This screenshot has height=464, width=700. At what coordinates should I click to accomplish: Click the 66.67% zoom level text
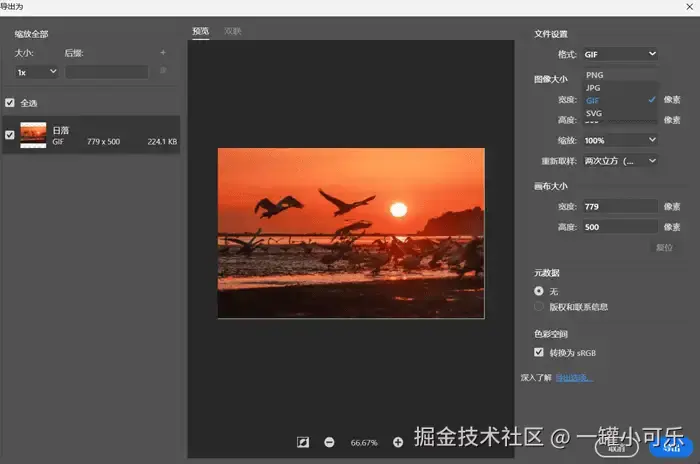[x=364, y=443]
